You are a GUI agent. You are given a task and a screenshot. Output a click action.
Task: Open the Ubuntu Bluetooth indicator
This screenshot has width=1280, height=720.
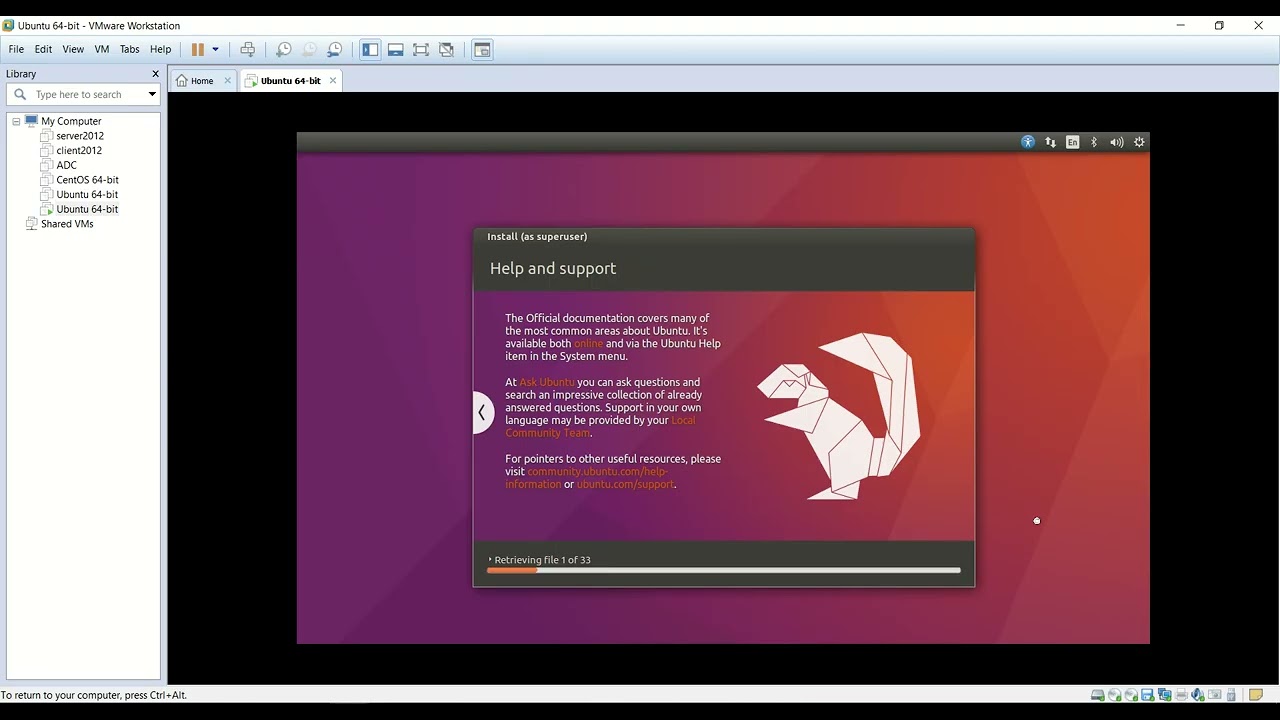tap(1094, 142)
